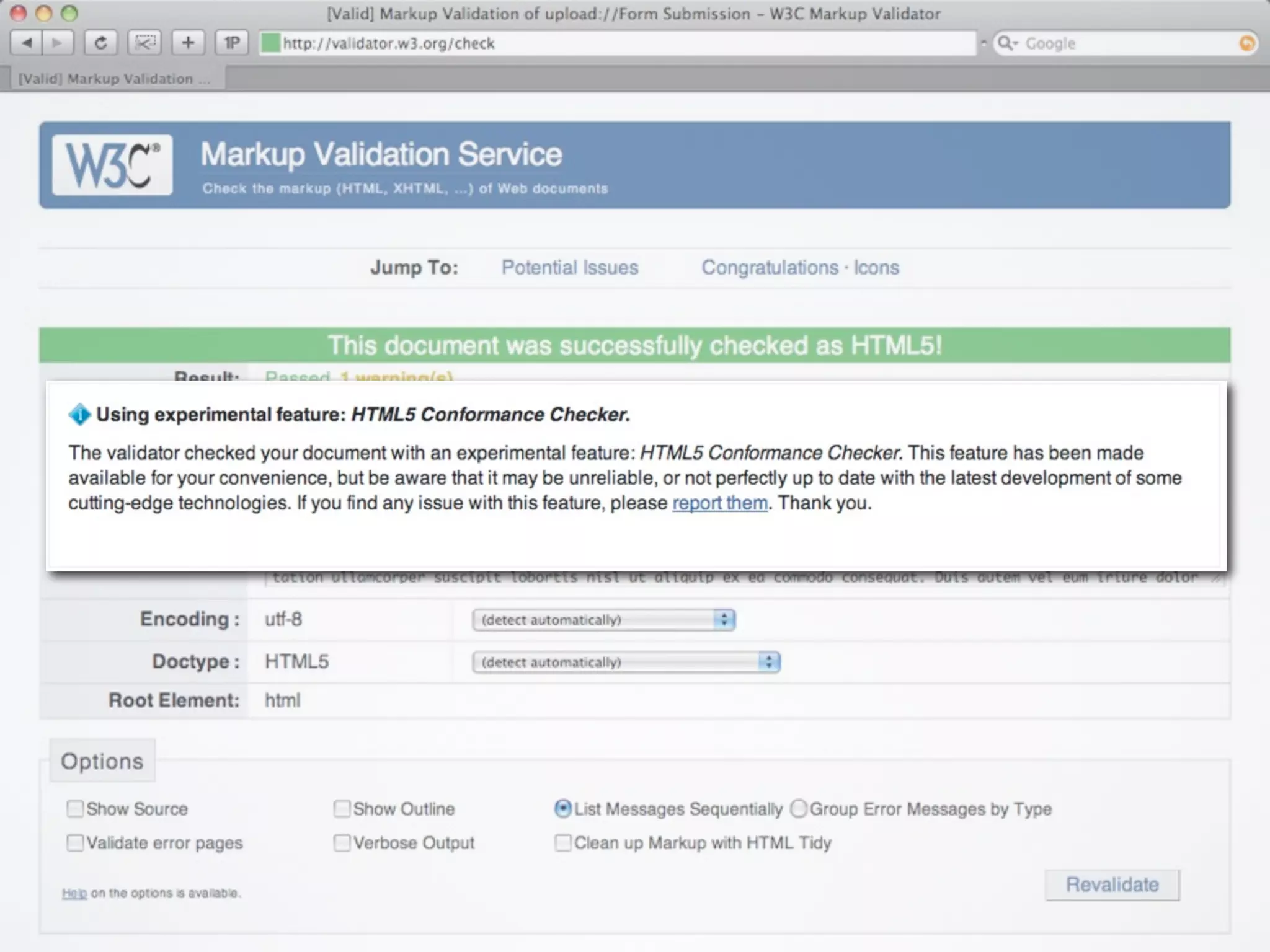
Task: Click the W3C logo in header
Action: [x=112, y=165]
